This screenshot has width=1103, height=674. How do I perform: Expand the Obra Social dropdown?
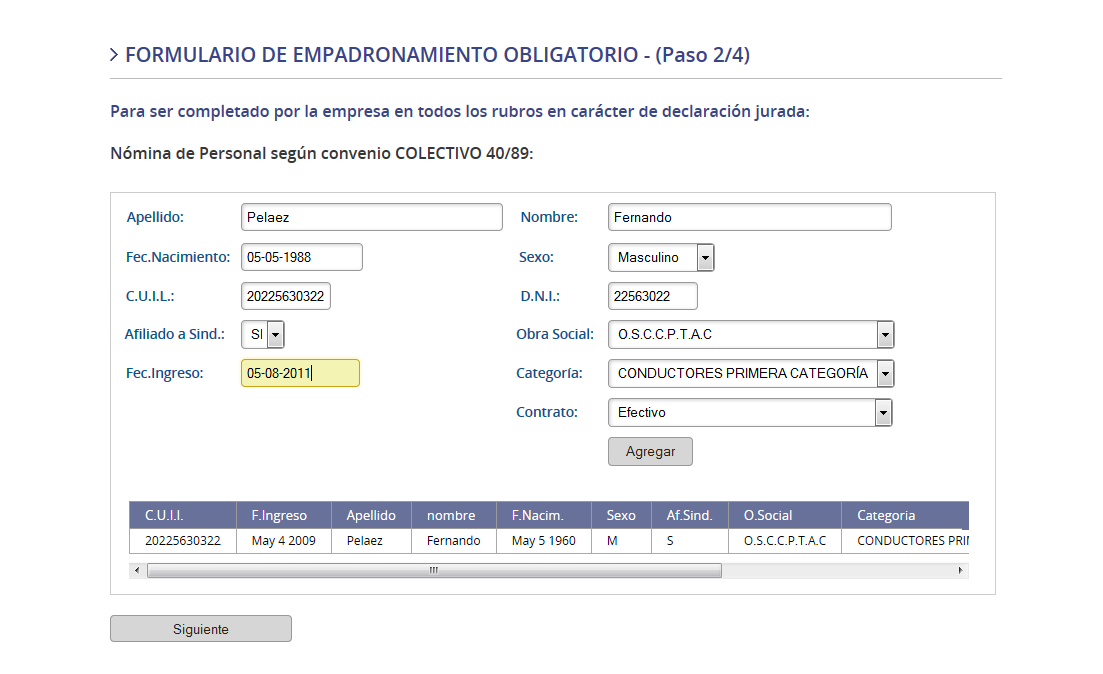751,334
